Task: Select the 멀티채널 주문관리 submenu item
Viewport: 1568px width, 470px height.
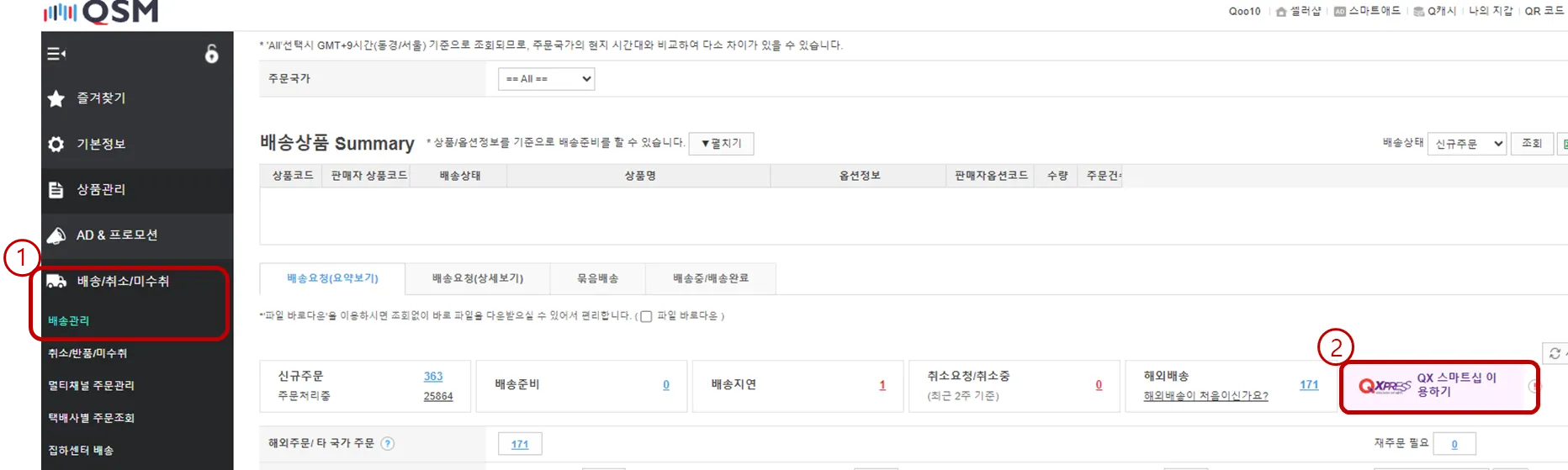Action: click(x=91, y=386)
